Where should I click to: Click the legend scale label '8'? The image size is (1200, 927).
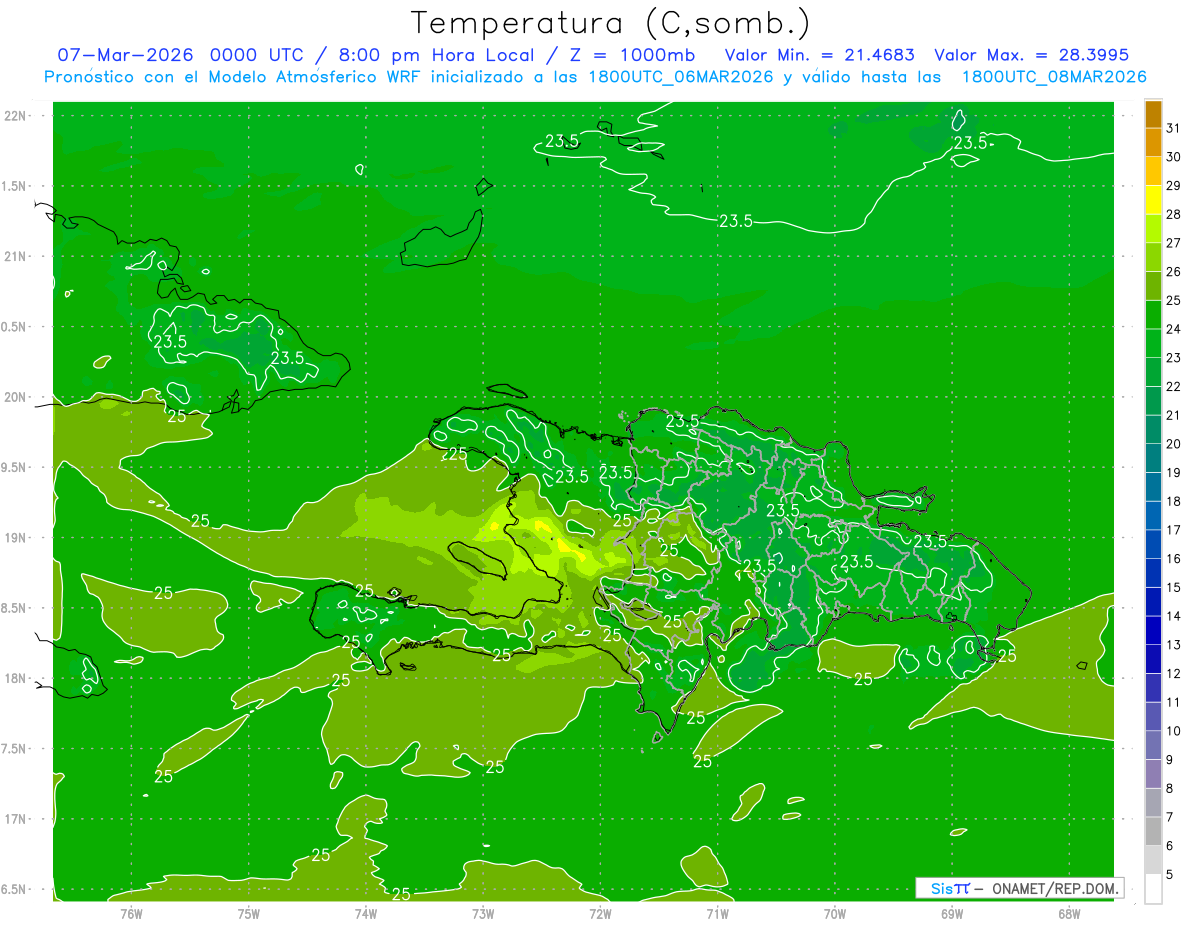1169,789
